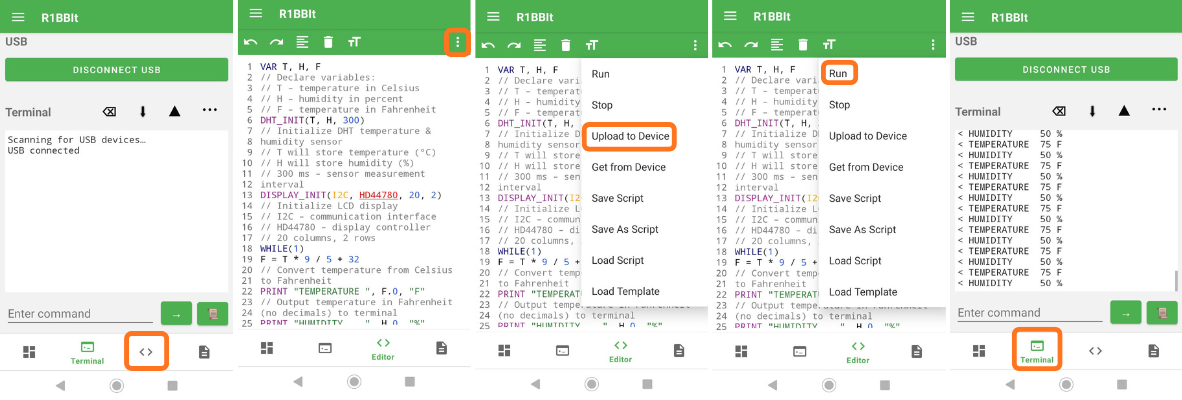Select Load Template in the third screen's menu
Screen dimensions: 1182x400
click(x=625, y=292)
